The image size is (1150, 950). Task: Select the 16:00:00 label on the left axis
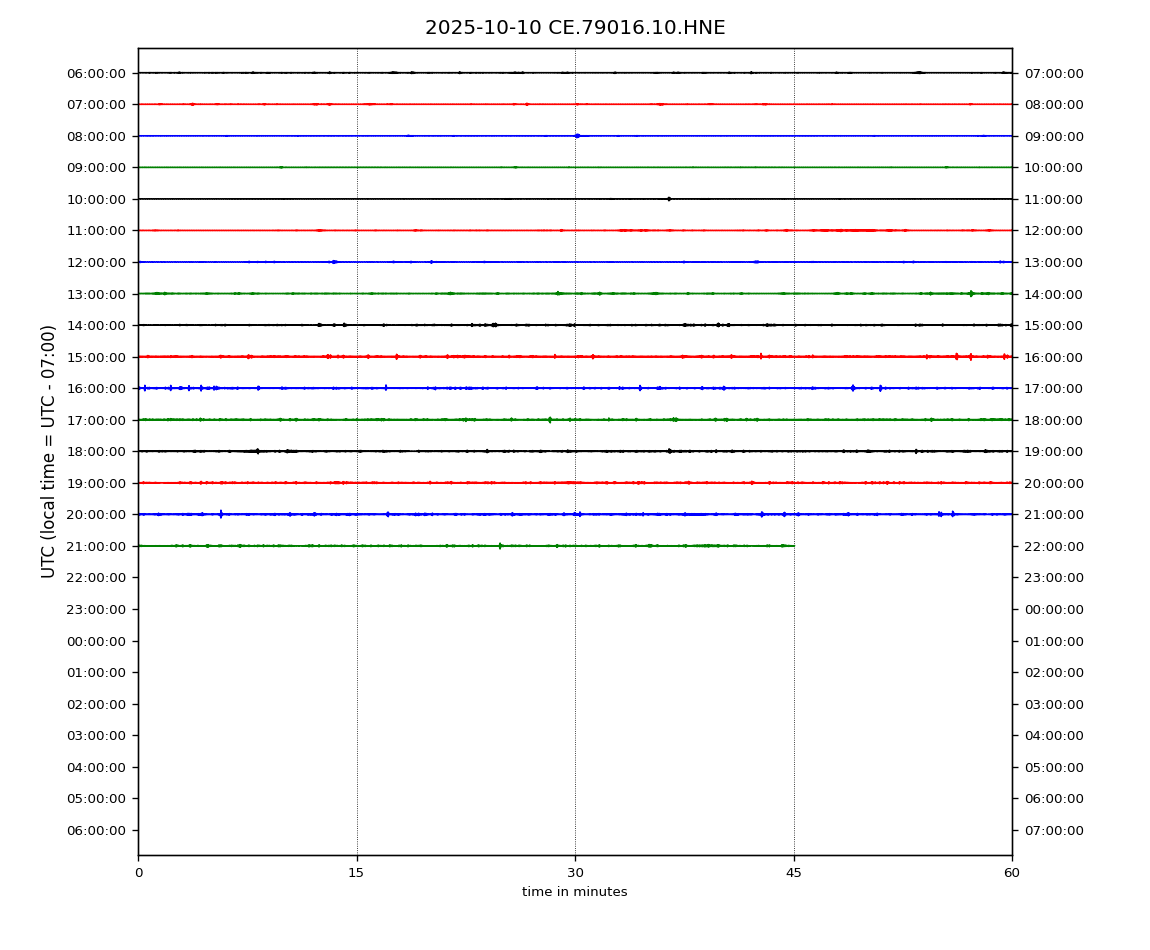tap(97, 388)
